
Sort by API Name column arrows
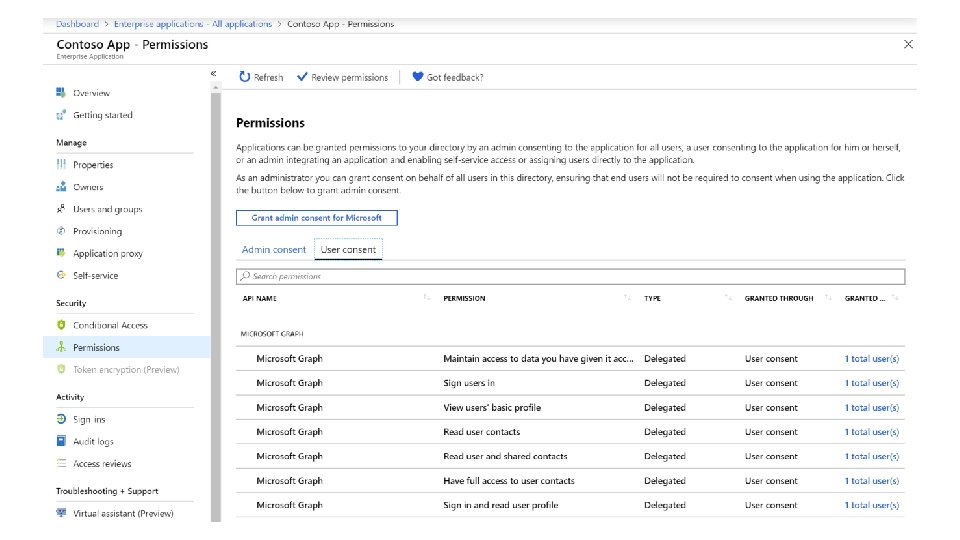[x=427, y=298]
